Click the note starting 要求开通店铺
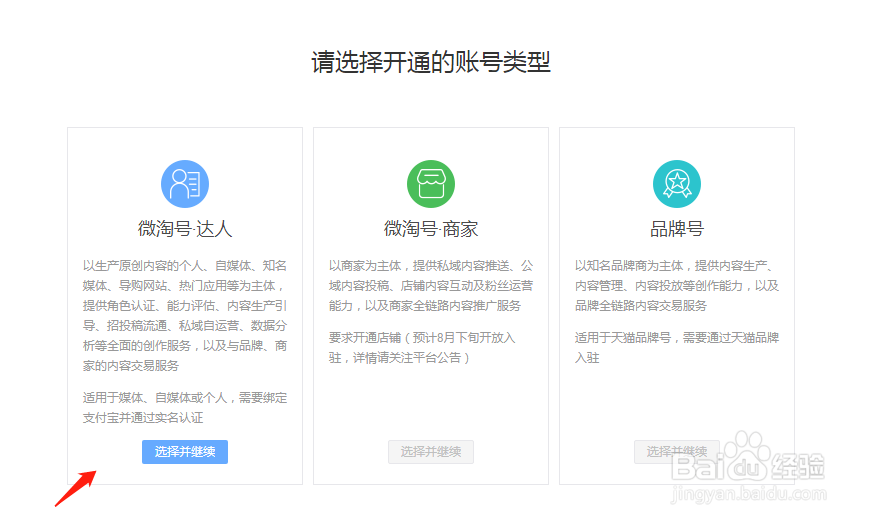Viewport: 875px width, 524px height. click(x=422, y=348)
